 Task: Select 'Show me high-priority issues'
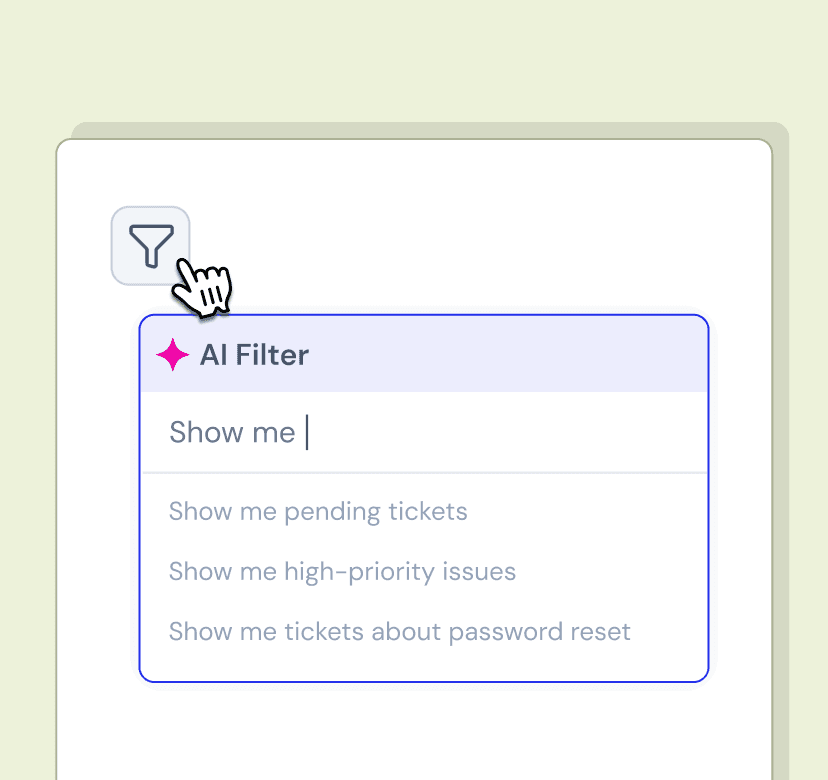click(x=341, y=571)
